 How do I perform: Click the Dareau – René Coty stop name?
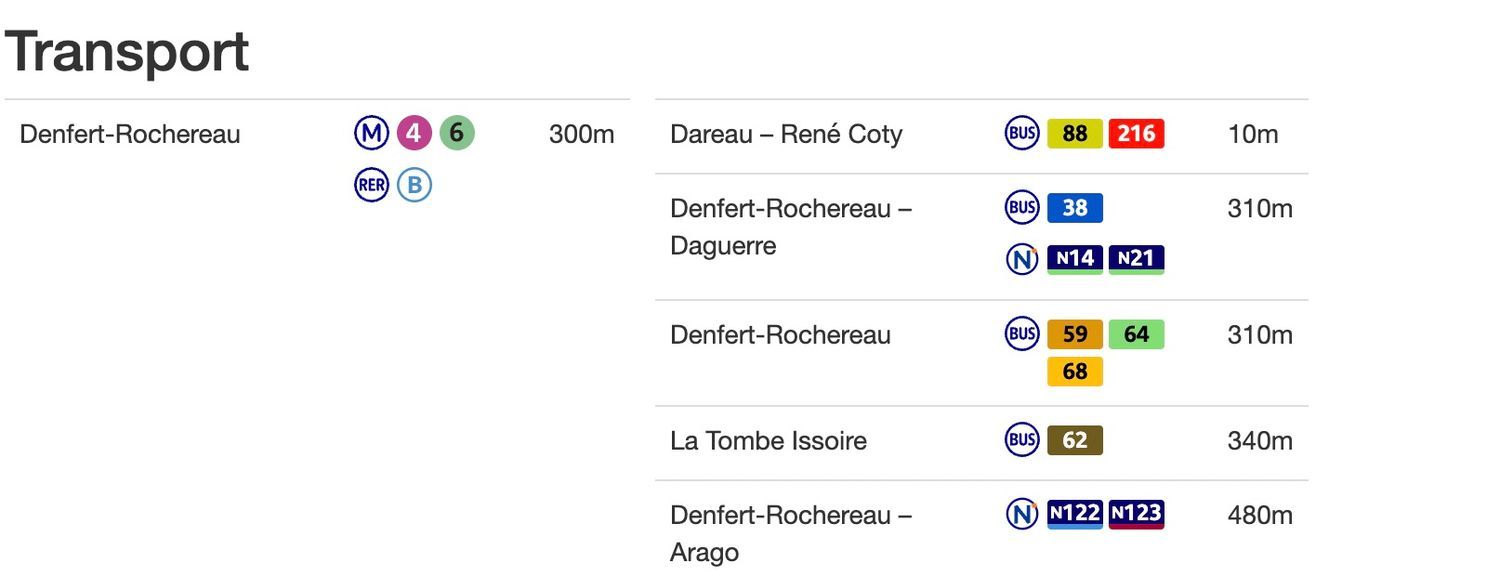click(x=786, y=134)
